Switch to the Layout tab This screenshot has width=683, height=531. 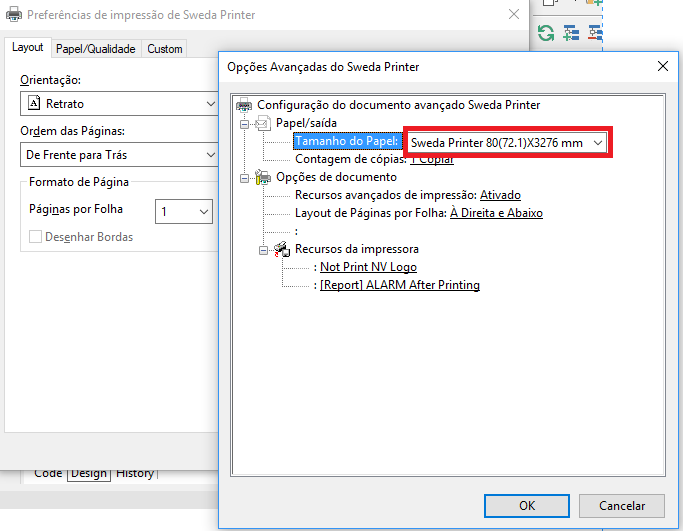[27, 47]
